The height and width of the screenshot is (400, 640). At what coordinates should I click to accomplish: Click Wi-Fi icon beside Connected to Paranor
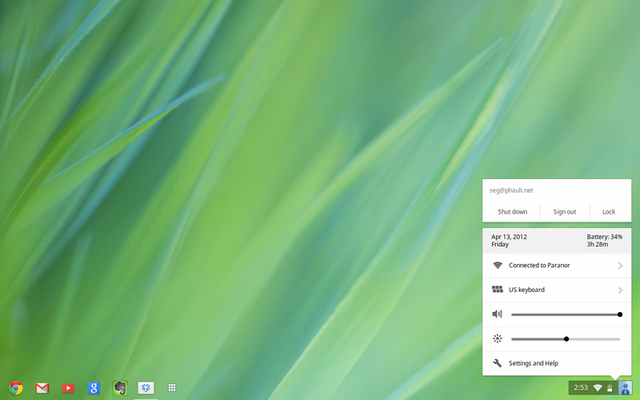(x=497, y=265)
